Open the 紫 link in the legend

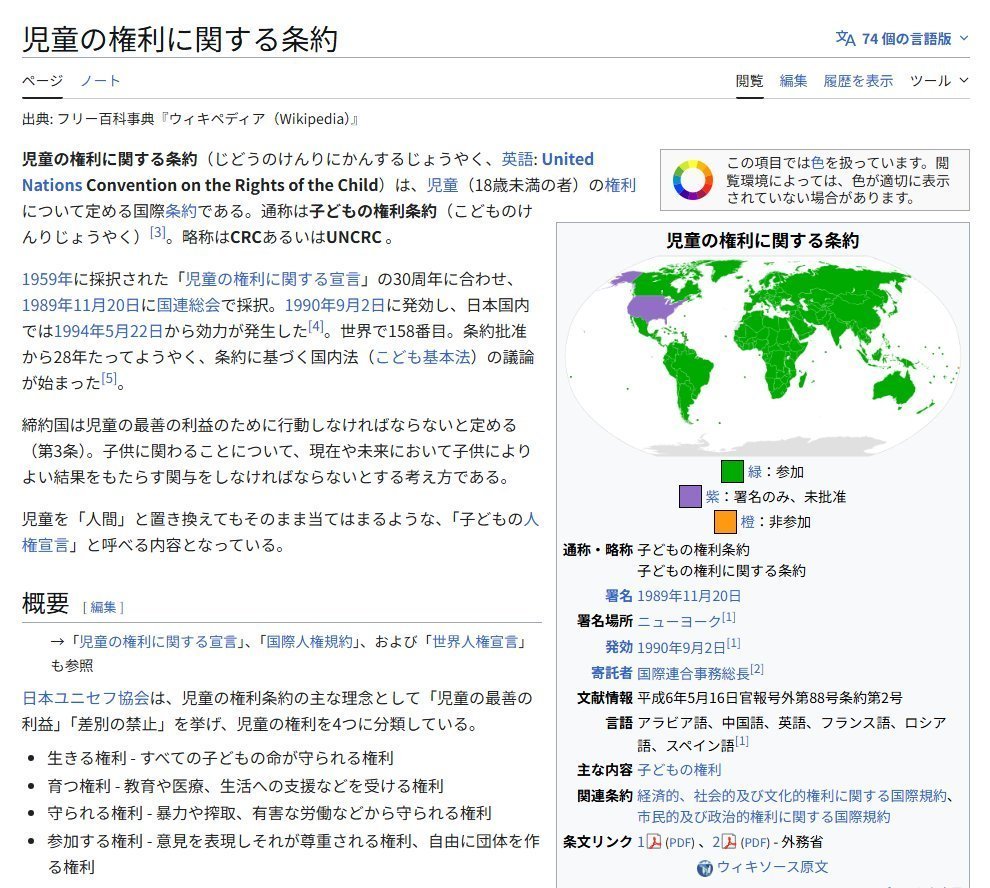[x=712, y=497]
